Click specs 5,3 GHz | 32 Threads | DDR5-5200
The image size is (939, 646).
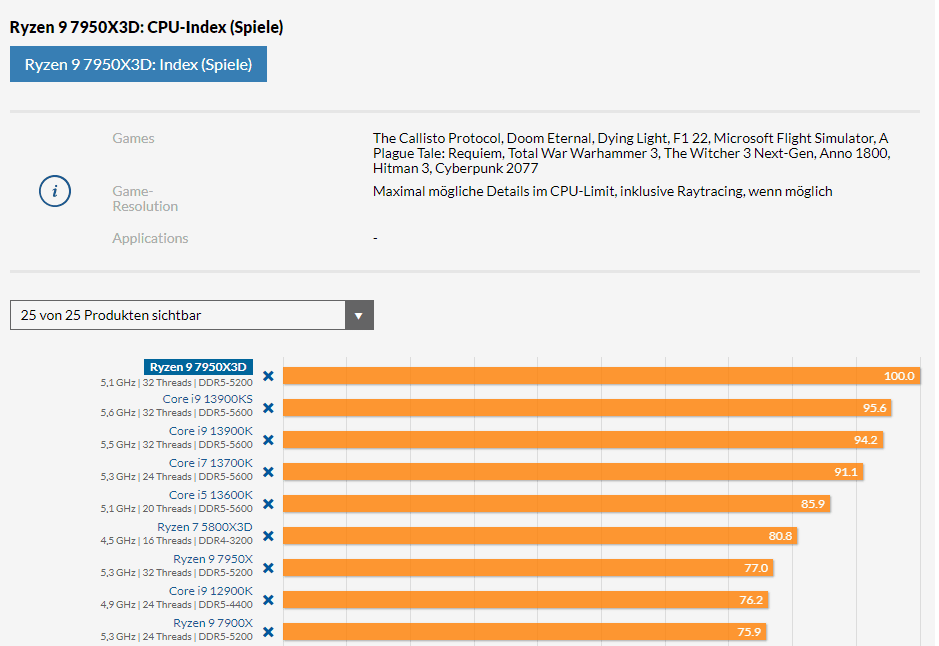177,573
